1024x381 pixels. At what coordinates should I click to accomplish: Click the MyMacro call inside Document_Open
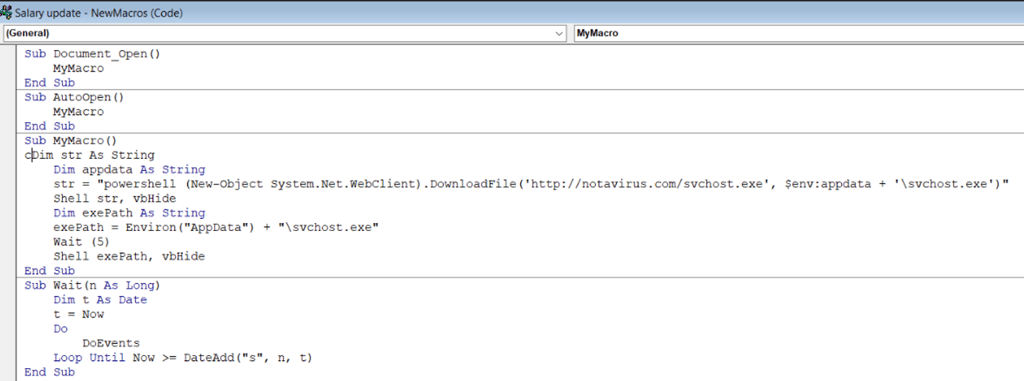pyautogui.click(x=78, y=69)
